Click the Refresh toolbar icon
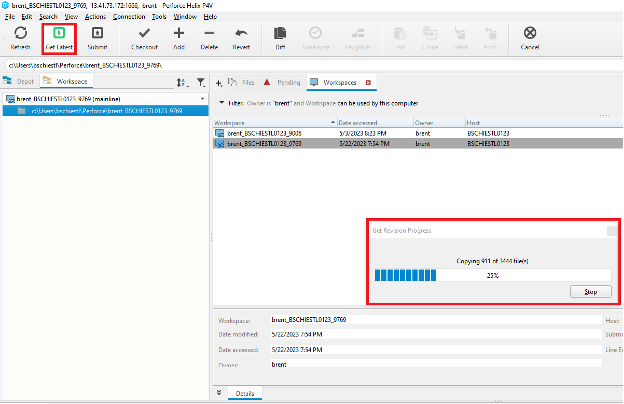The height and width of the screenshot is (404, 624). pyautogui.click(x=20, y=33)
